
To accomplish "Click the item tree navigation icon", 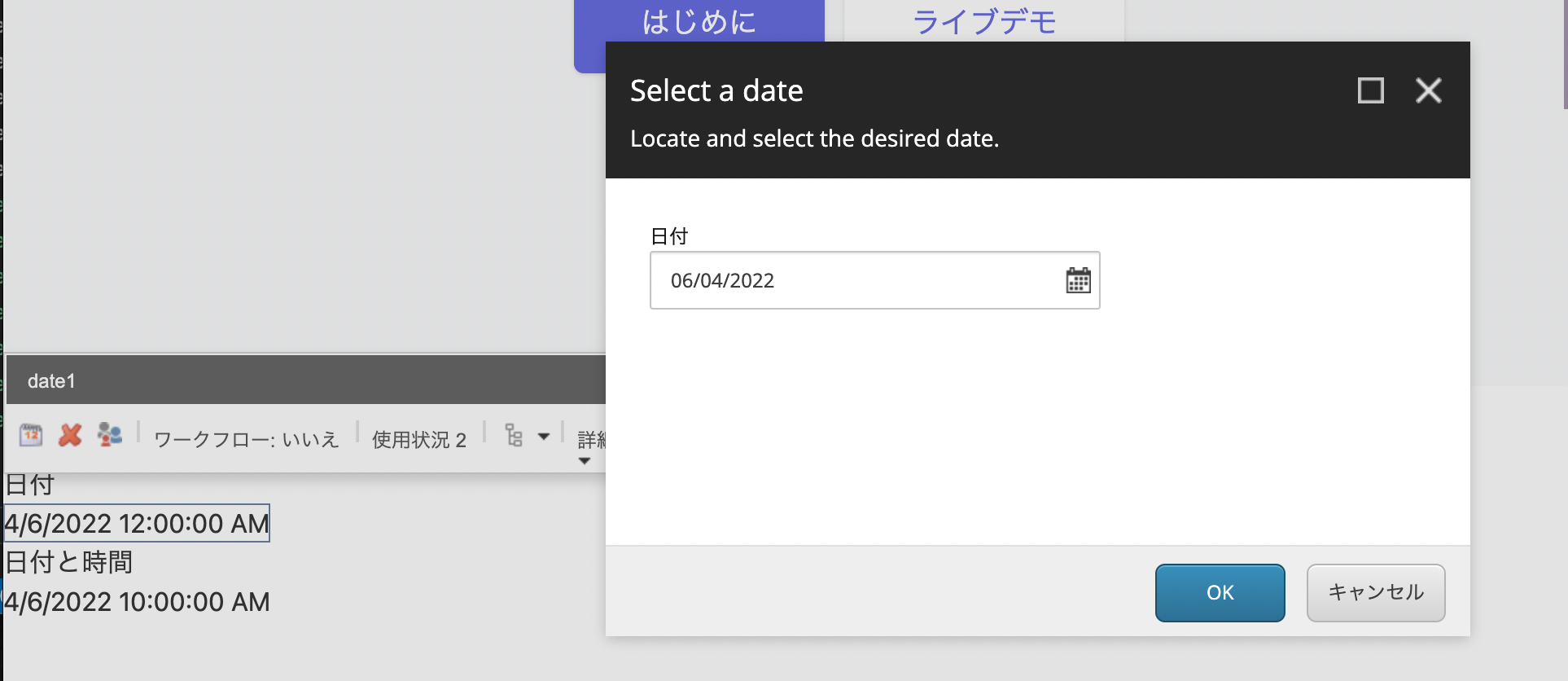I will (x=514, y=435).
